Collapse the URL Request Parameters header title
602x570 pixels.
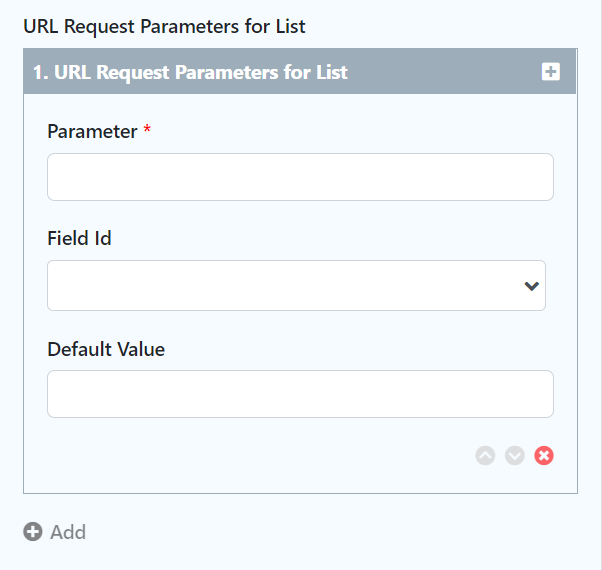[x=202, y=72]
